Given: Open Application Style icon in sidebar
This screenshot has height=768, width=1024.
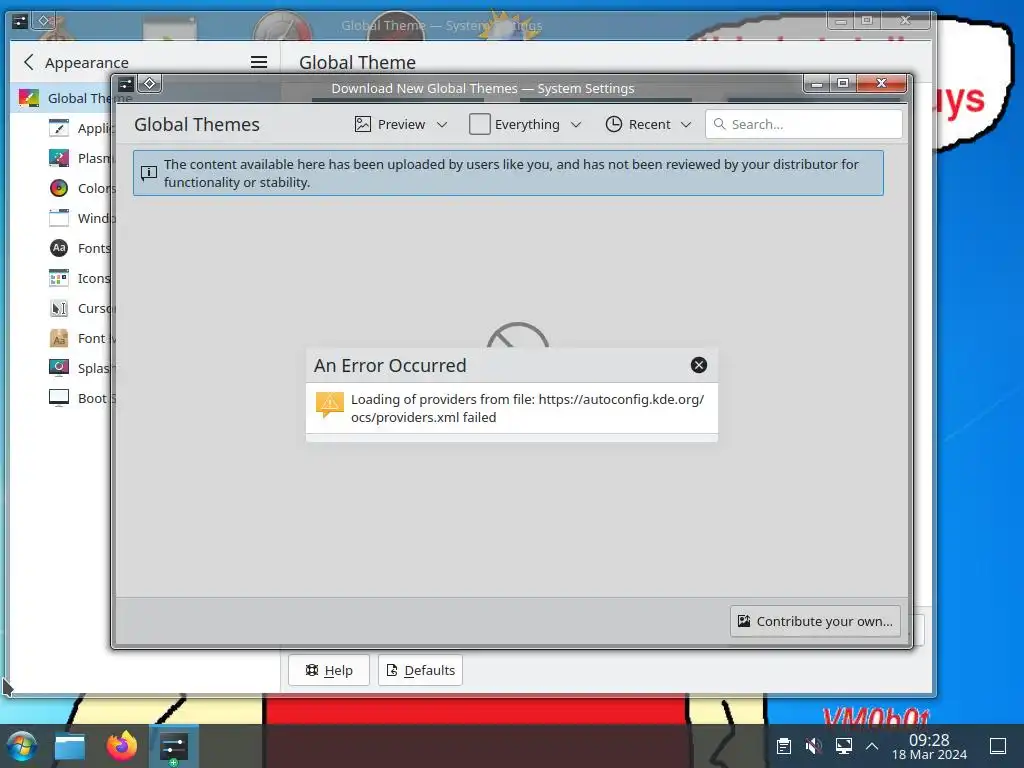Looking at the screenshot, I should coord(59,128).
